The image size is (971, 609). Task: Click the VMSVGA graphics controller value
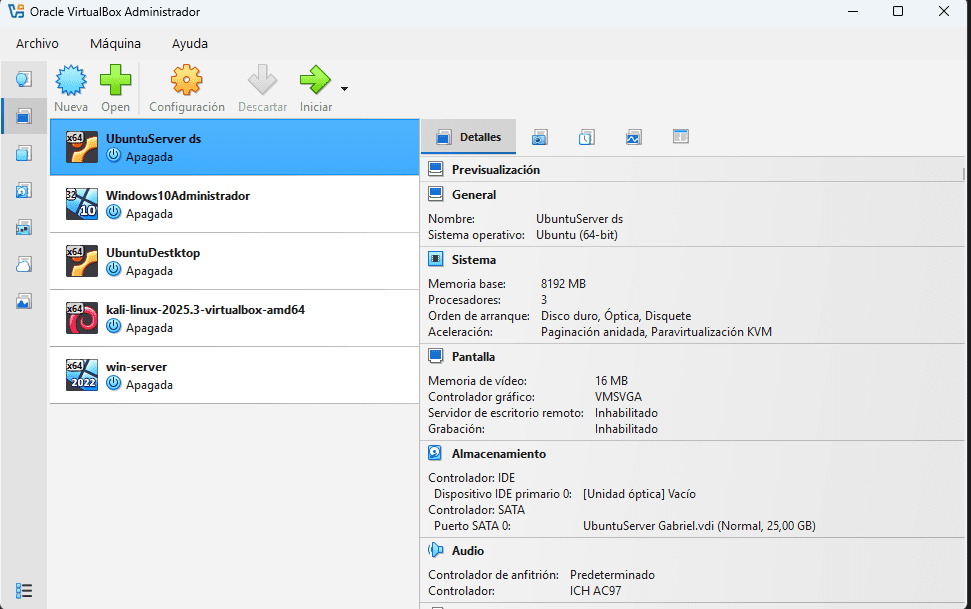pos(618,397)
